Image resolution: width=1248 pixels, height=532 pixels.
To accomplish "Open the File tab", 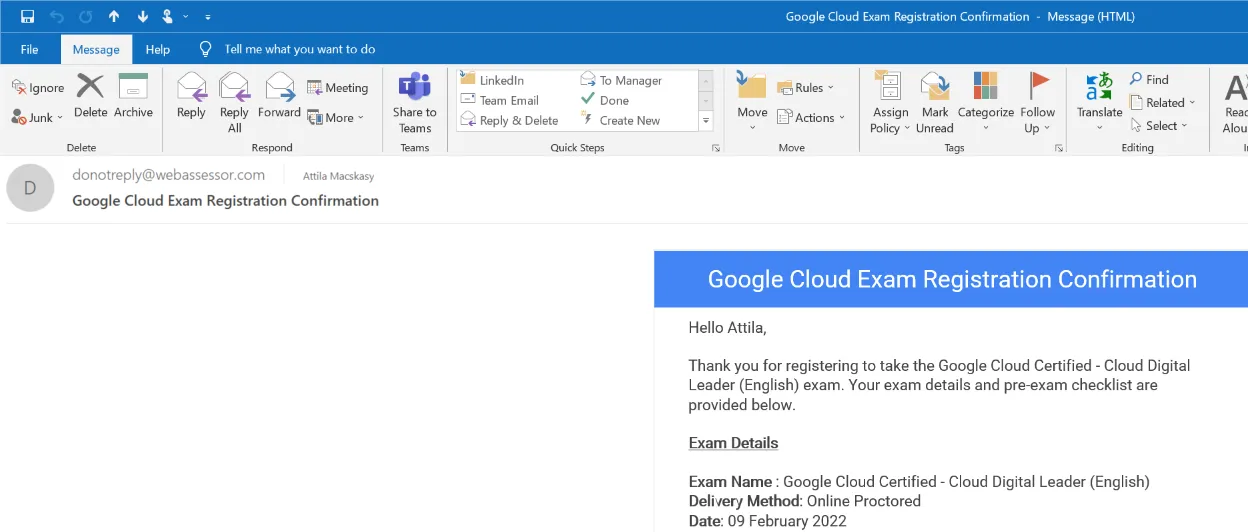I will [x=29, y=49].
